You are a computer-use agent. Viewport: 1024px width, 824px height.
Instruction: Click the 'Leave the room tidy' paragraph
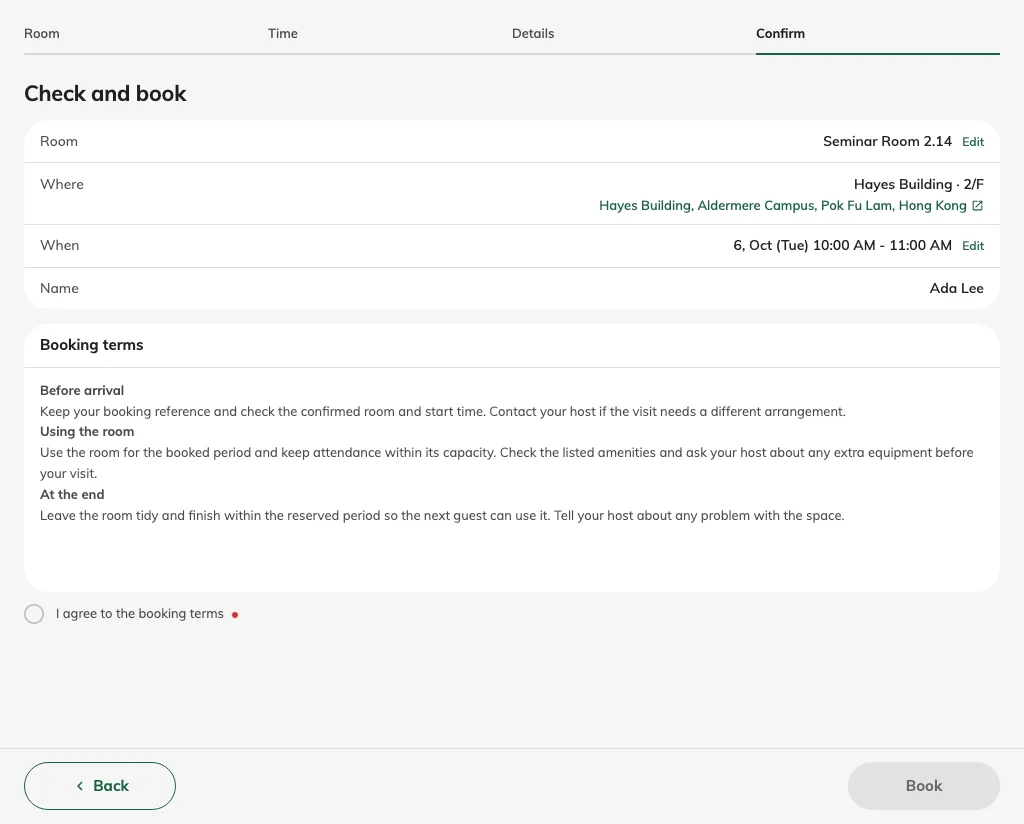[x=442, y=515]
